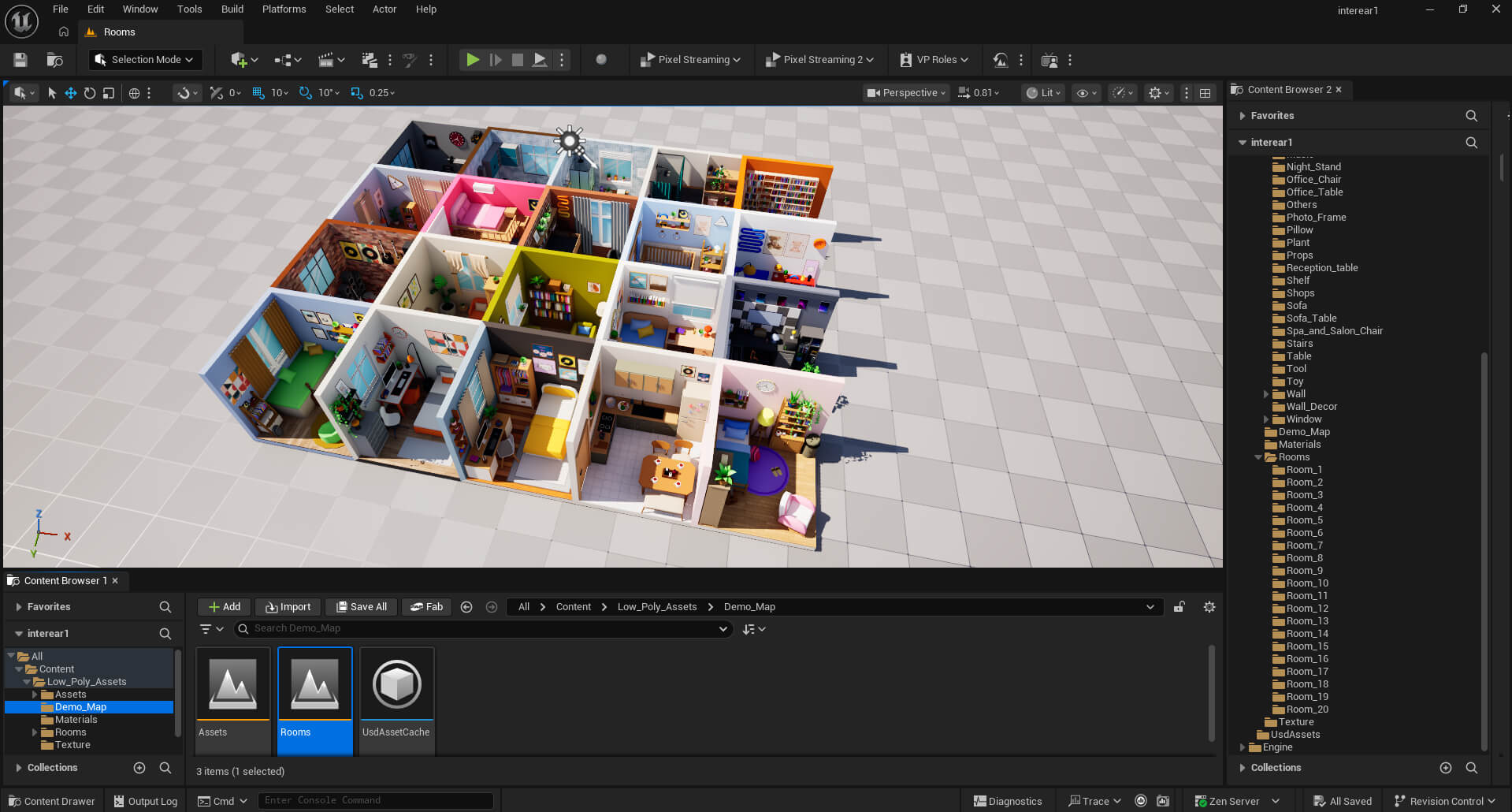Toggle rotation snapping icon
The width and height of the screenshot is (1512, 812).
(306, 93)
